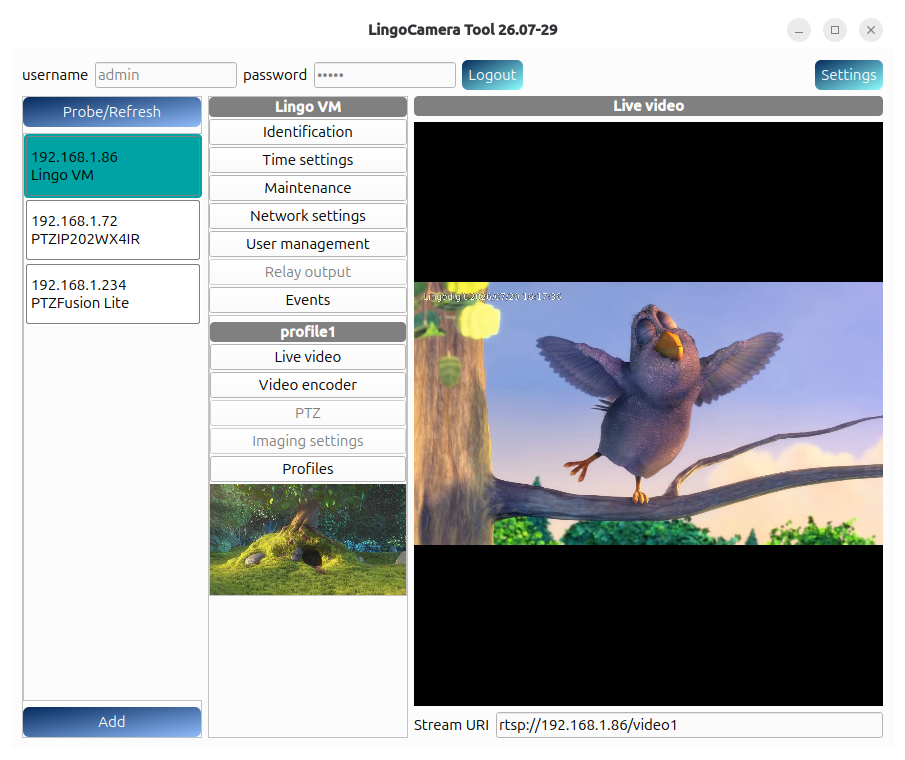Focus the password field
The image size is (905, 760).
point(385,75)
